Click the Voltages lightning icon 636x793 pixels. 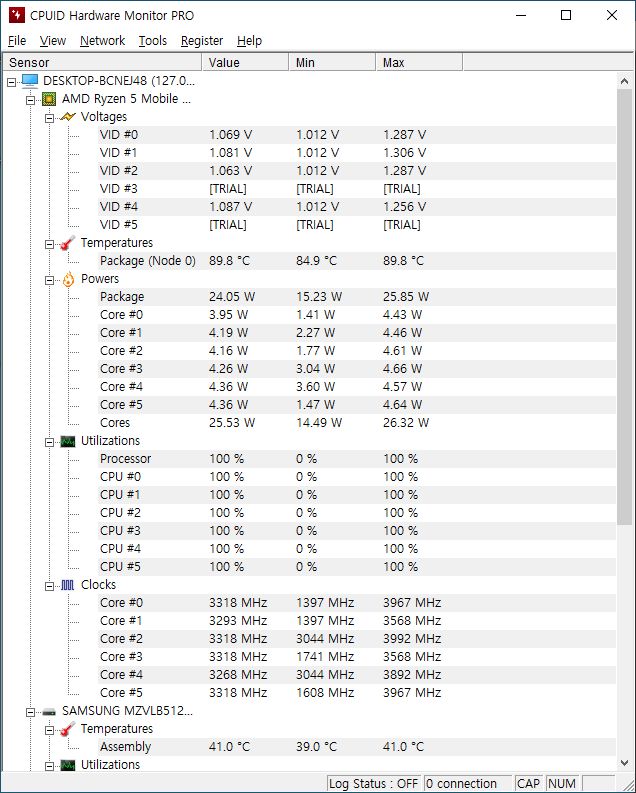[x=68, y=117]
